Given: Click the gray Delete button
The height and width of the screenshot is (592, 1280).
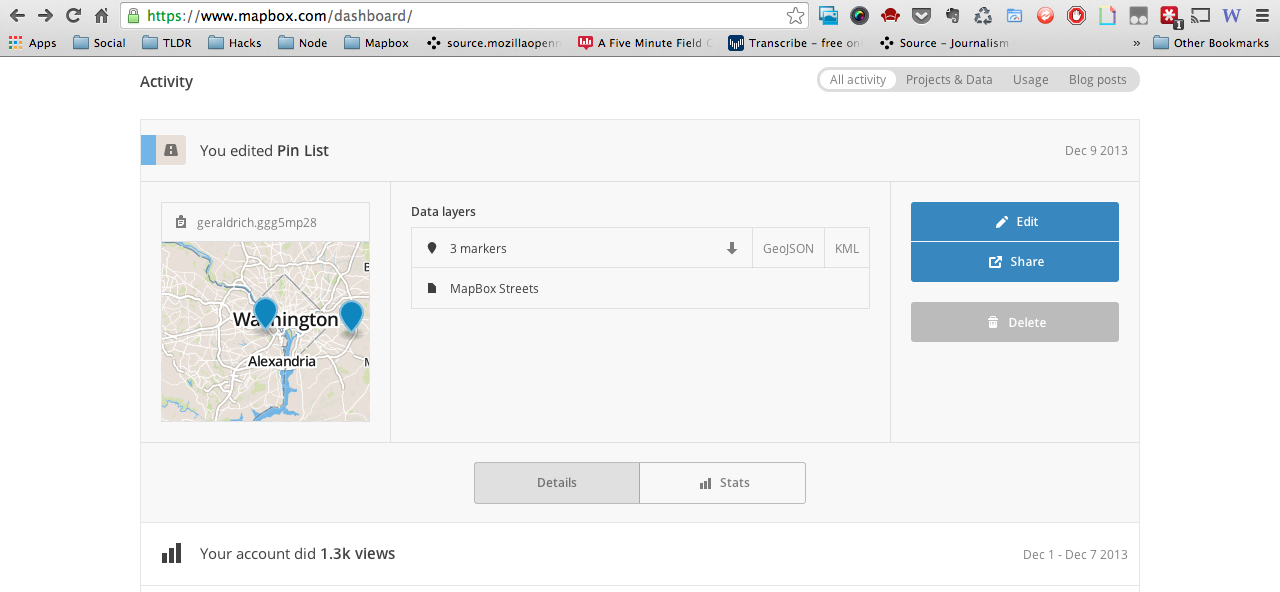Looking at the screenshot, I should coord(1015,322).
